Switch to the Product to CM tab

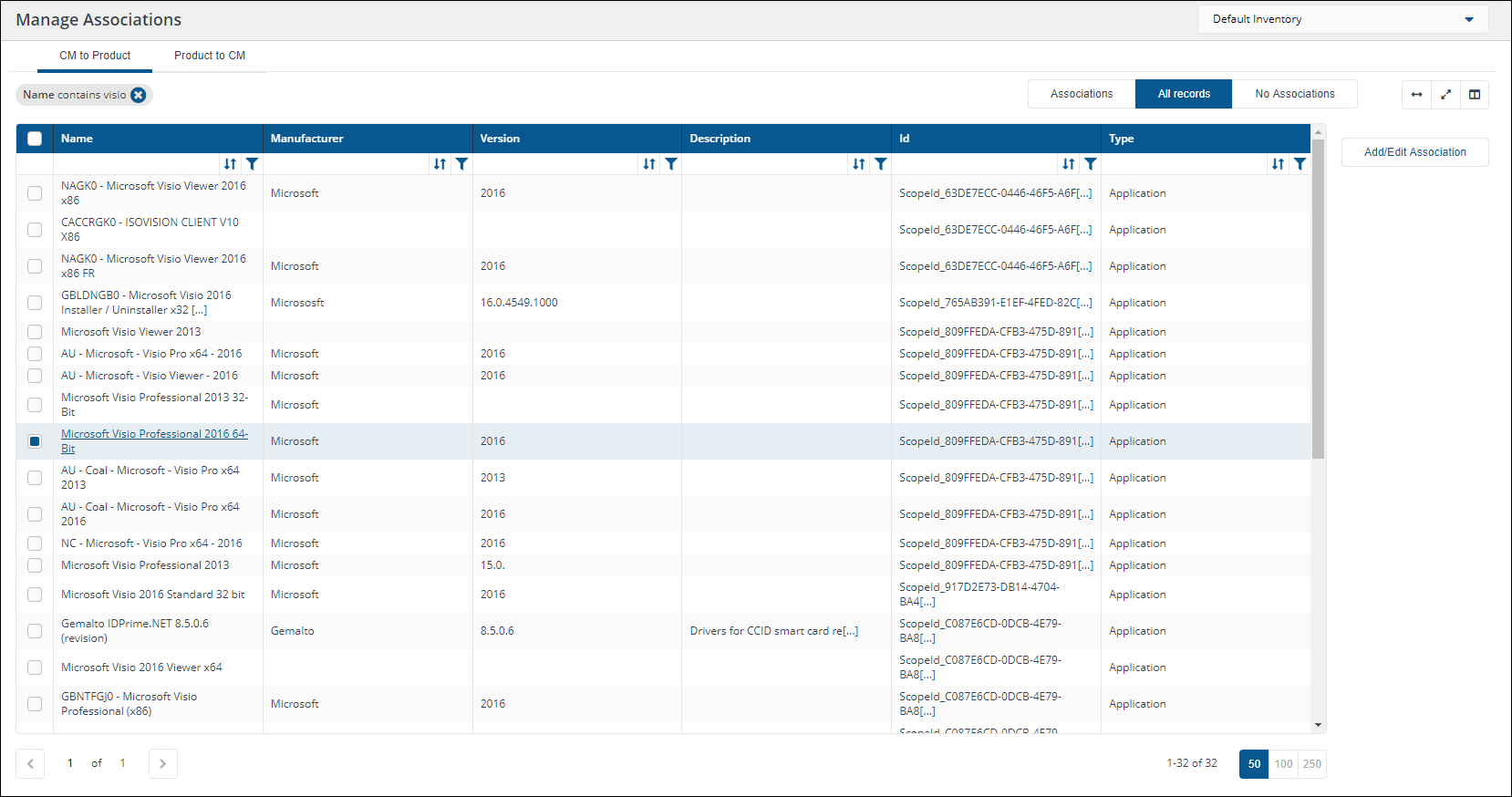210,56
